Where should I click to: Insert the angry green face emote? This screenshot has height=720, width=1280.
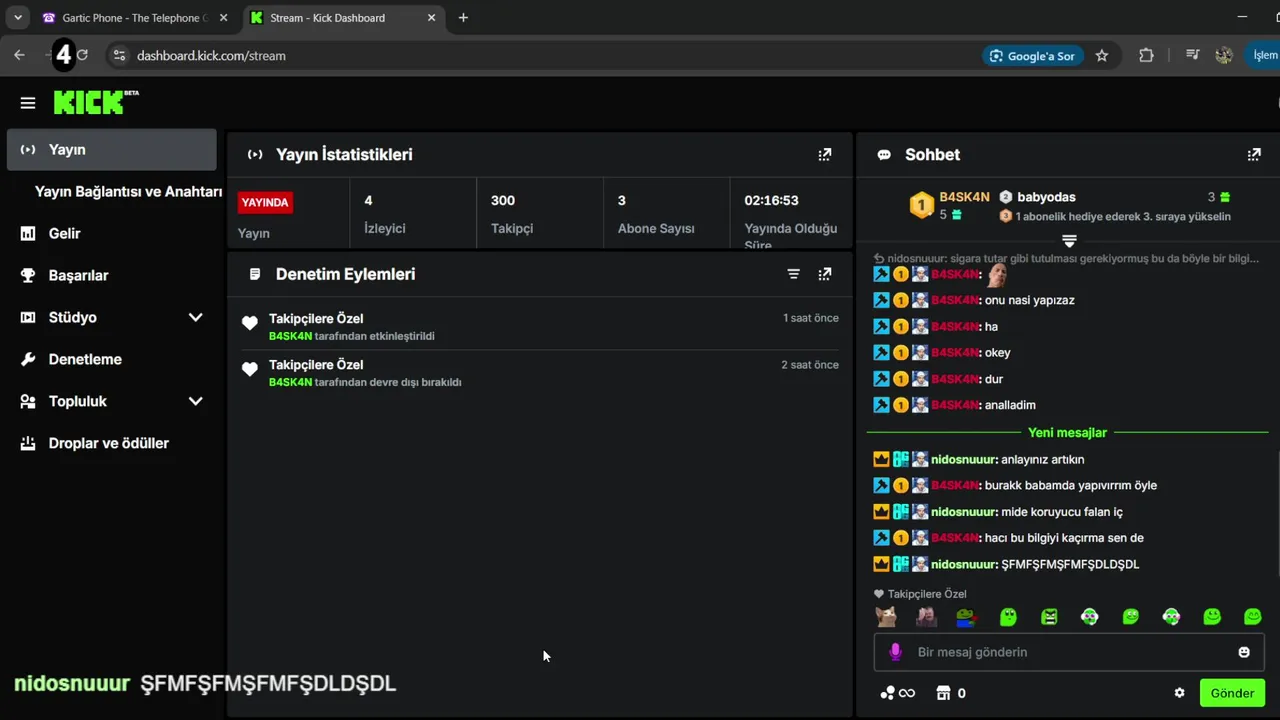pos(1049,617)
